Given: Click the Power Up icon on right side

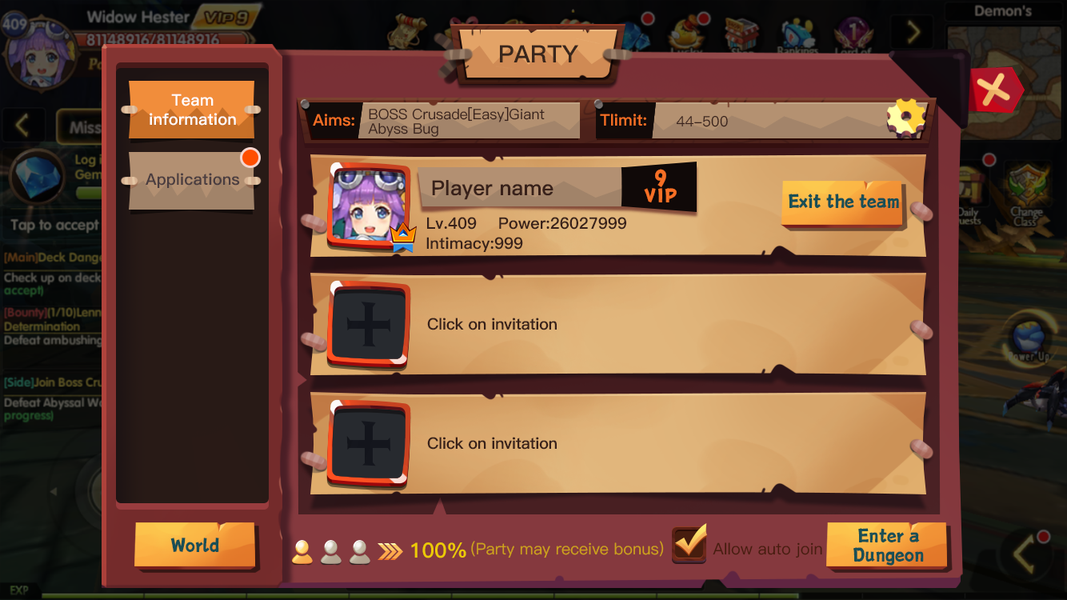Looking at the screenshot, I should (x=1030, y=337).
